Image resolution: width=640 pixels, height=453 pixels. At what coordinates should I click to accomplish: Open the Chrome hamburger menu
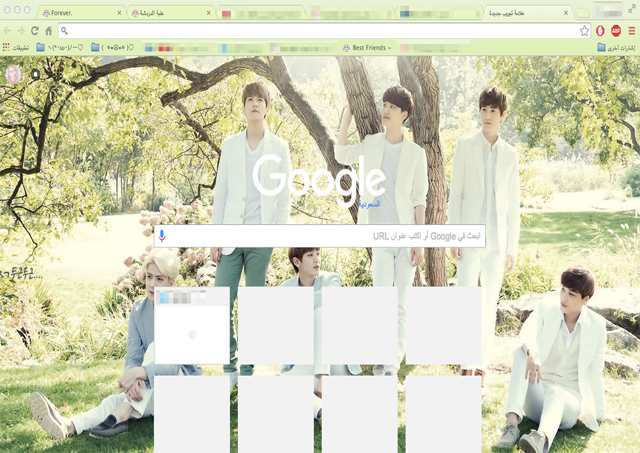[x=631, y=31]
